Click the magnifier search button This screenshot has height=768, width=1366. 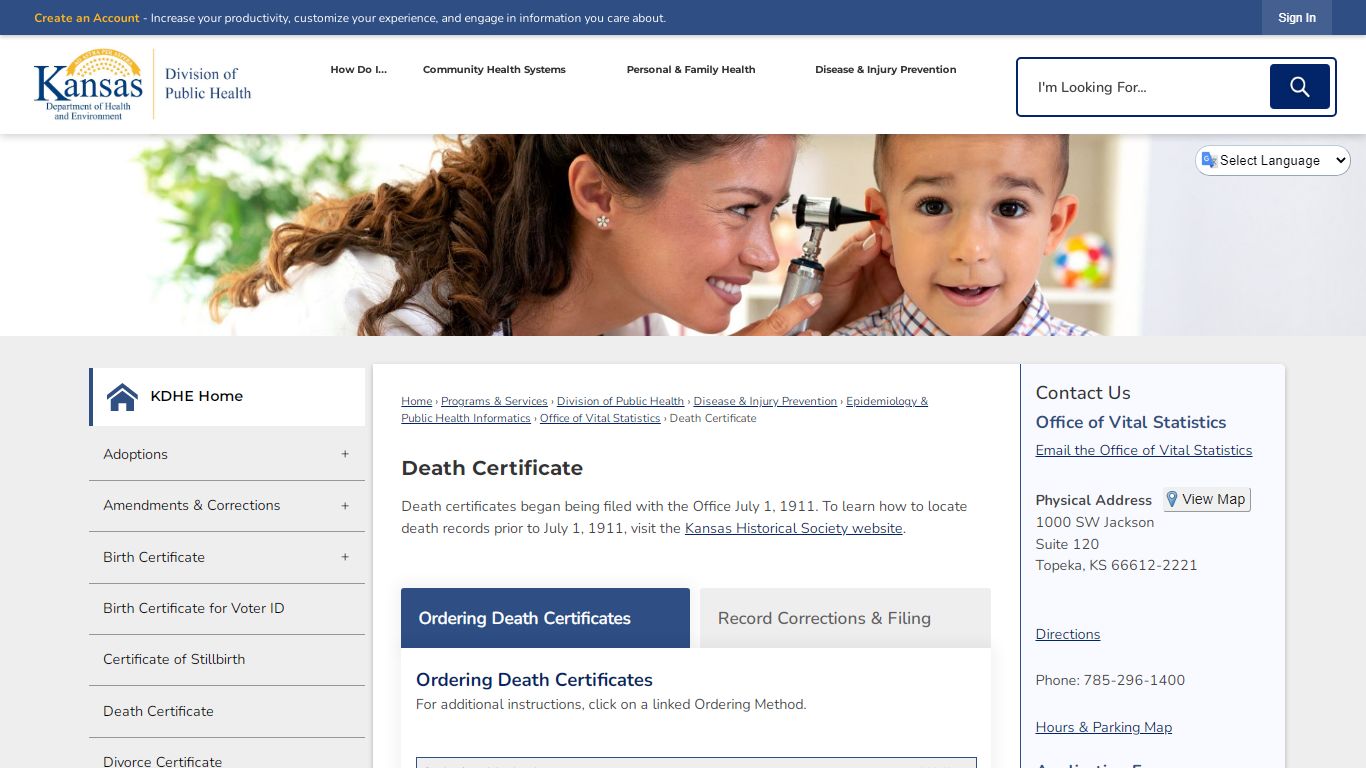(x=1299, y=87)
